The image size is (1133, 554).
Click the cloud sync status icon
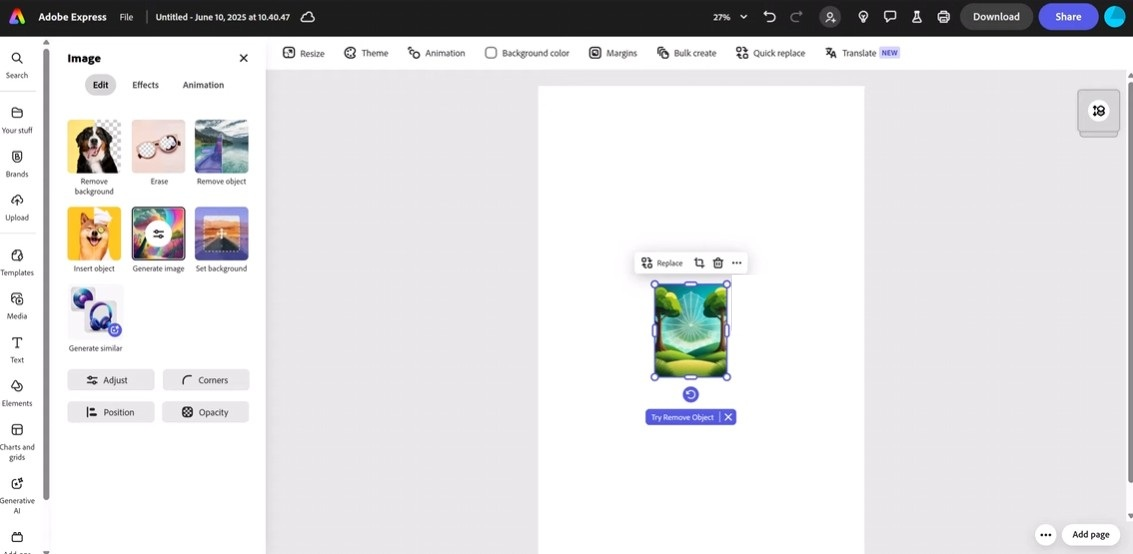pos(307,17)
